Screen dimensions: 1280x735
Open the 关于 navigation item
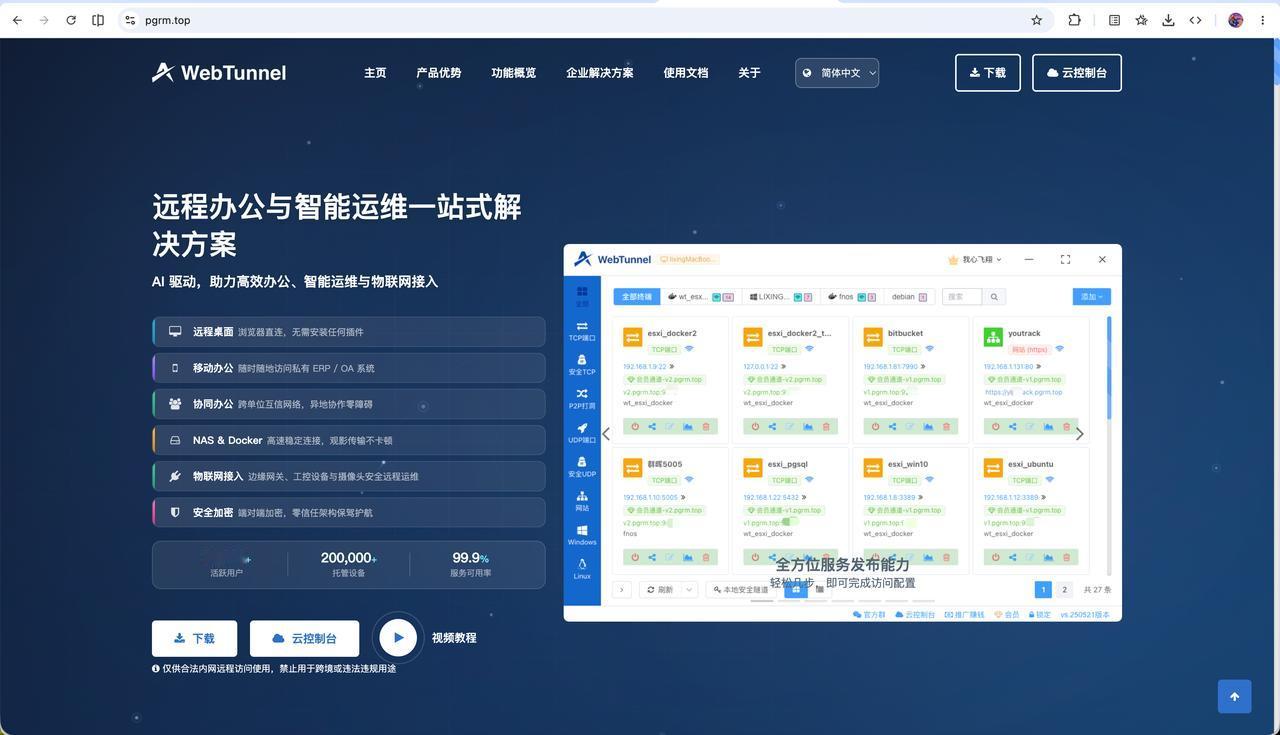[750, 73]
